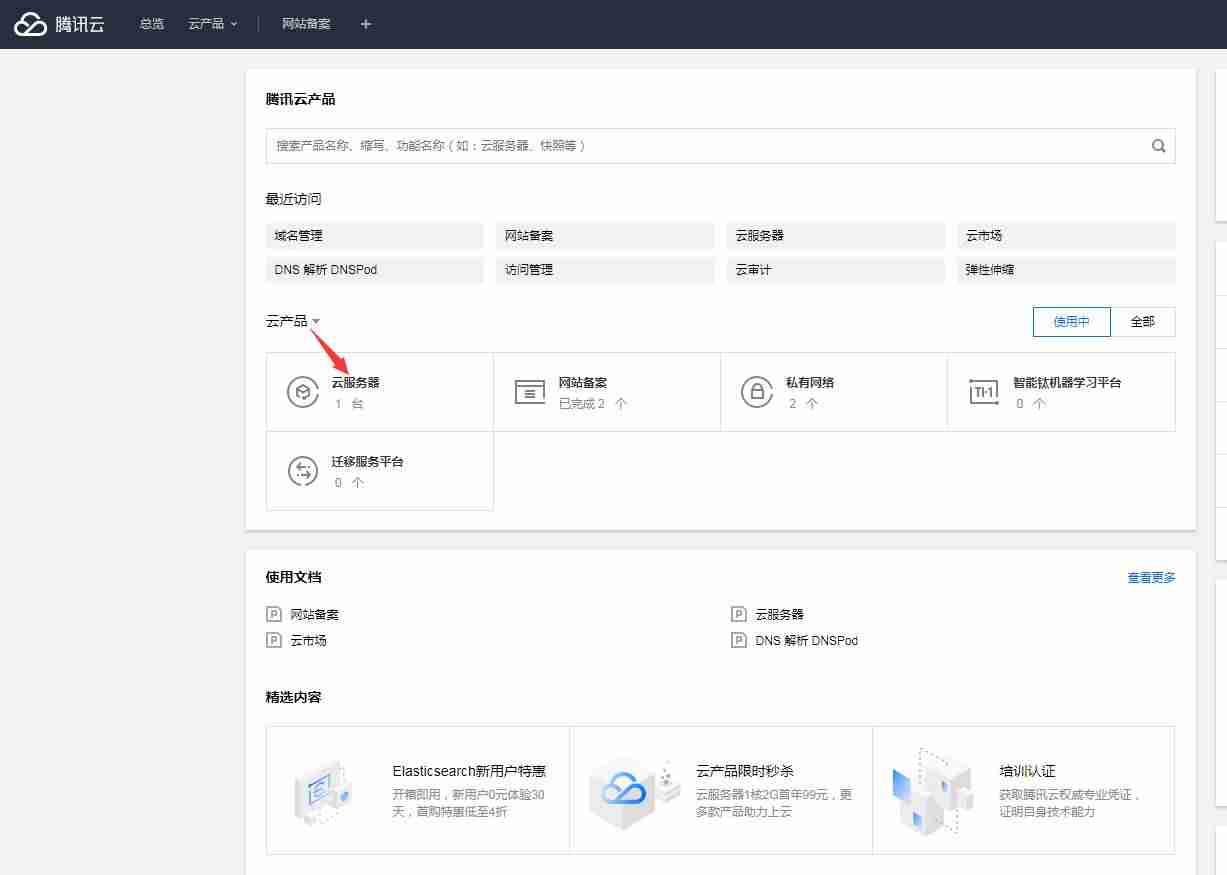This screenshot has height=875, width=1227.
Task: Click 查看更多 link
Action: 1151,578
